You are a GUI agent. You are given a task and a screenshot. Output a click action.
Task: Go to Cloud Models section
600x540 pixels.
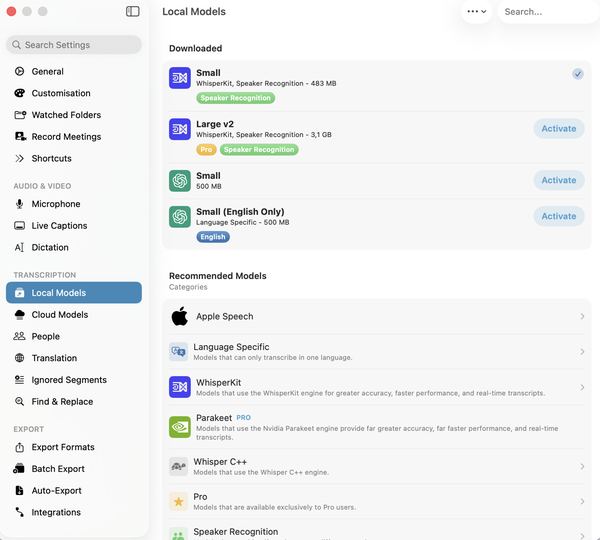(74, 315)
